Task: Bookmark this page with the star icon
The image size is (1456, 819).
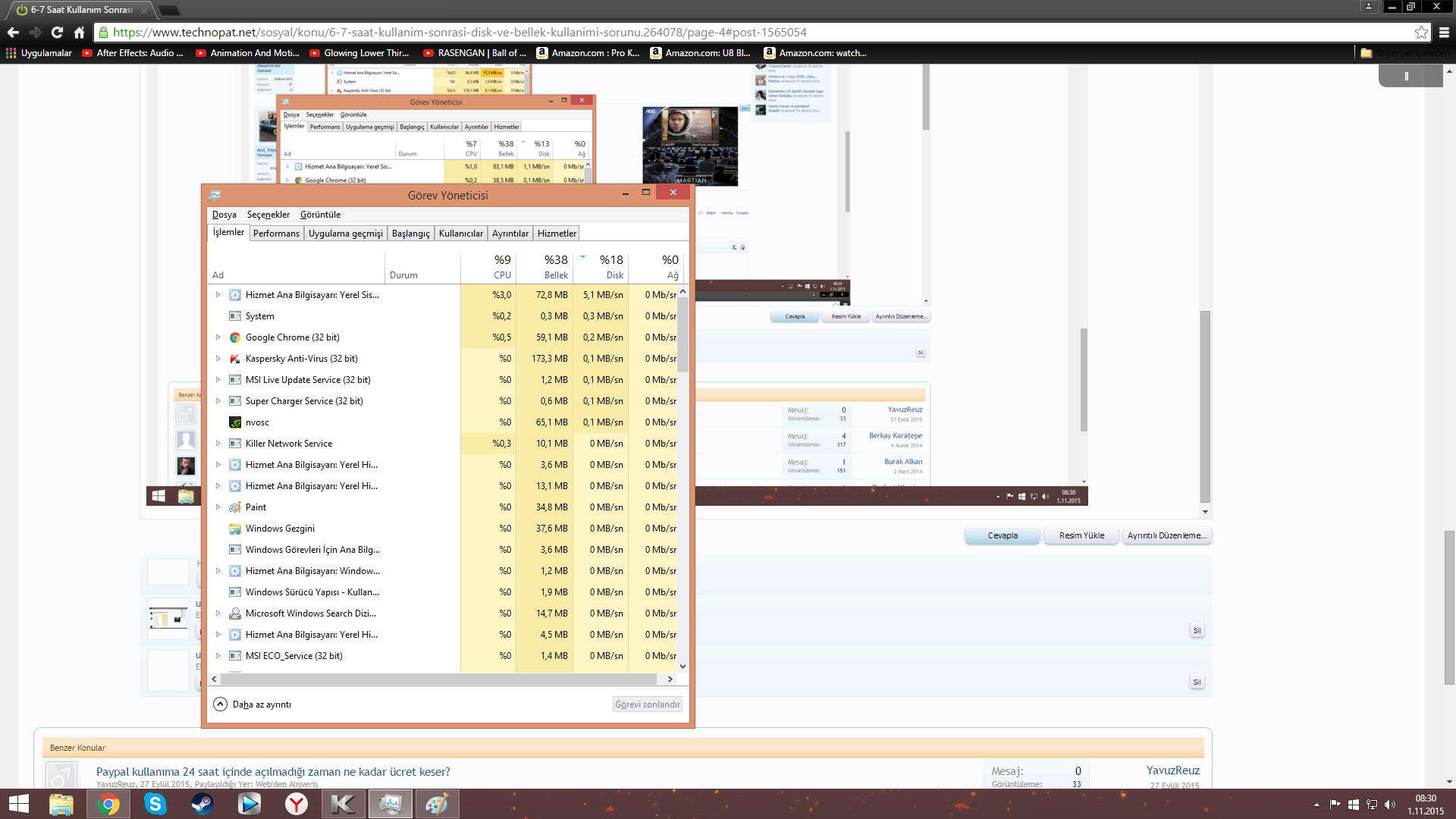Action: (1421, 33)
